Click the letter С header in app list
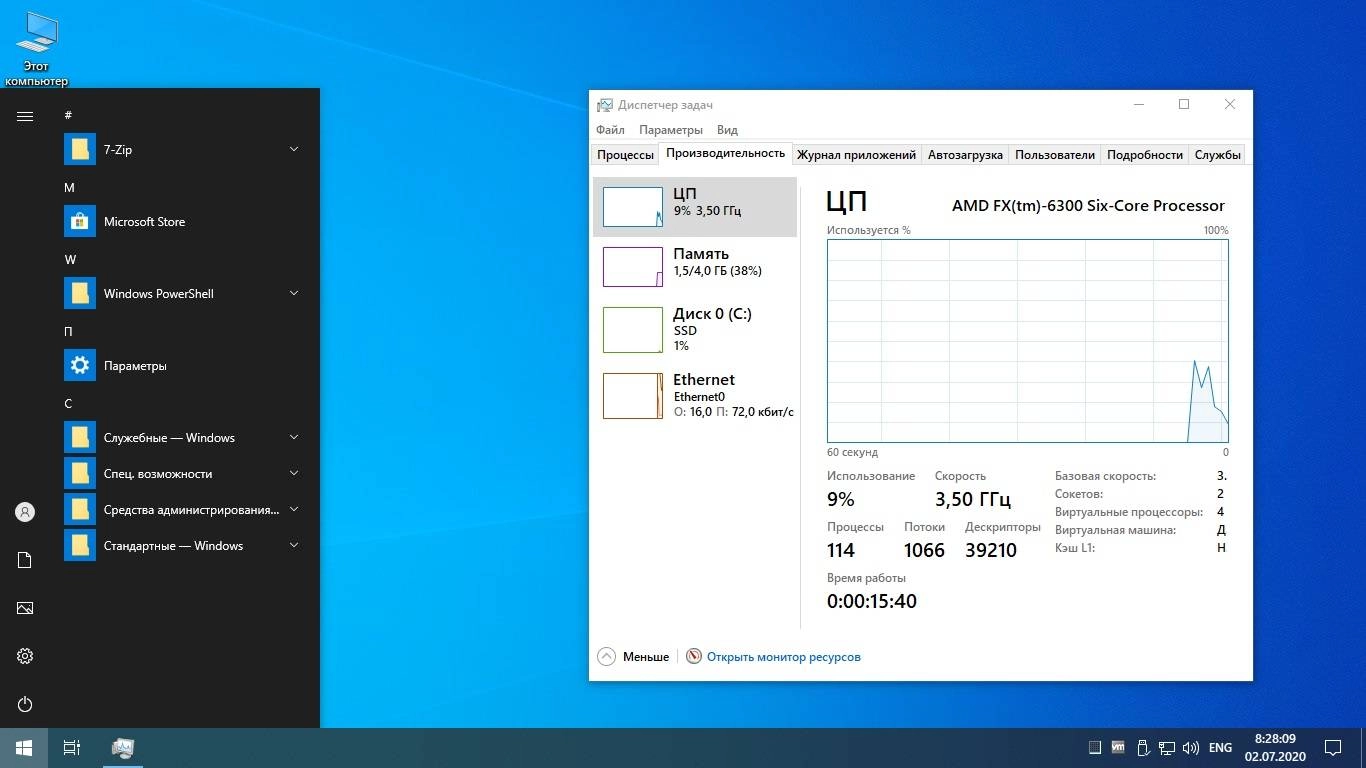This screenshot has height=768, width=1366. [x=68, y=404]
